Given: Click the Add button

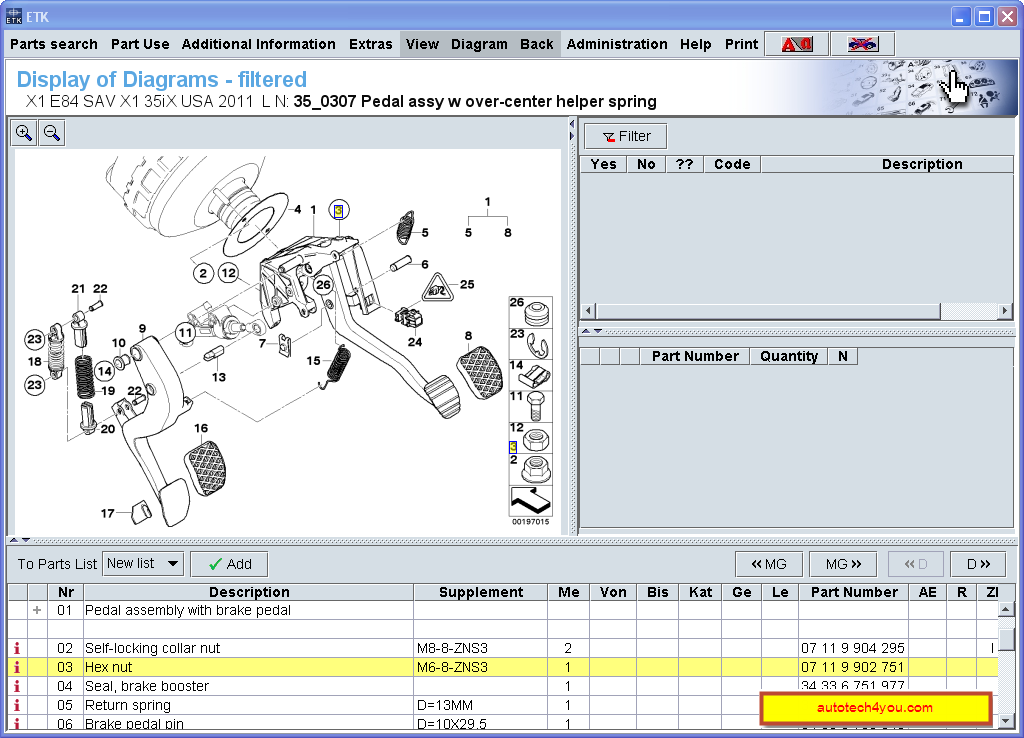Looking at the screenshot, I should [x=229, y=564].
